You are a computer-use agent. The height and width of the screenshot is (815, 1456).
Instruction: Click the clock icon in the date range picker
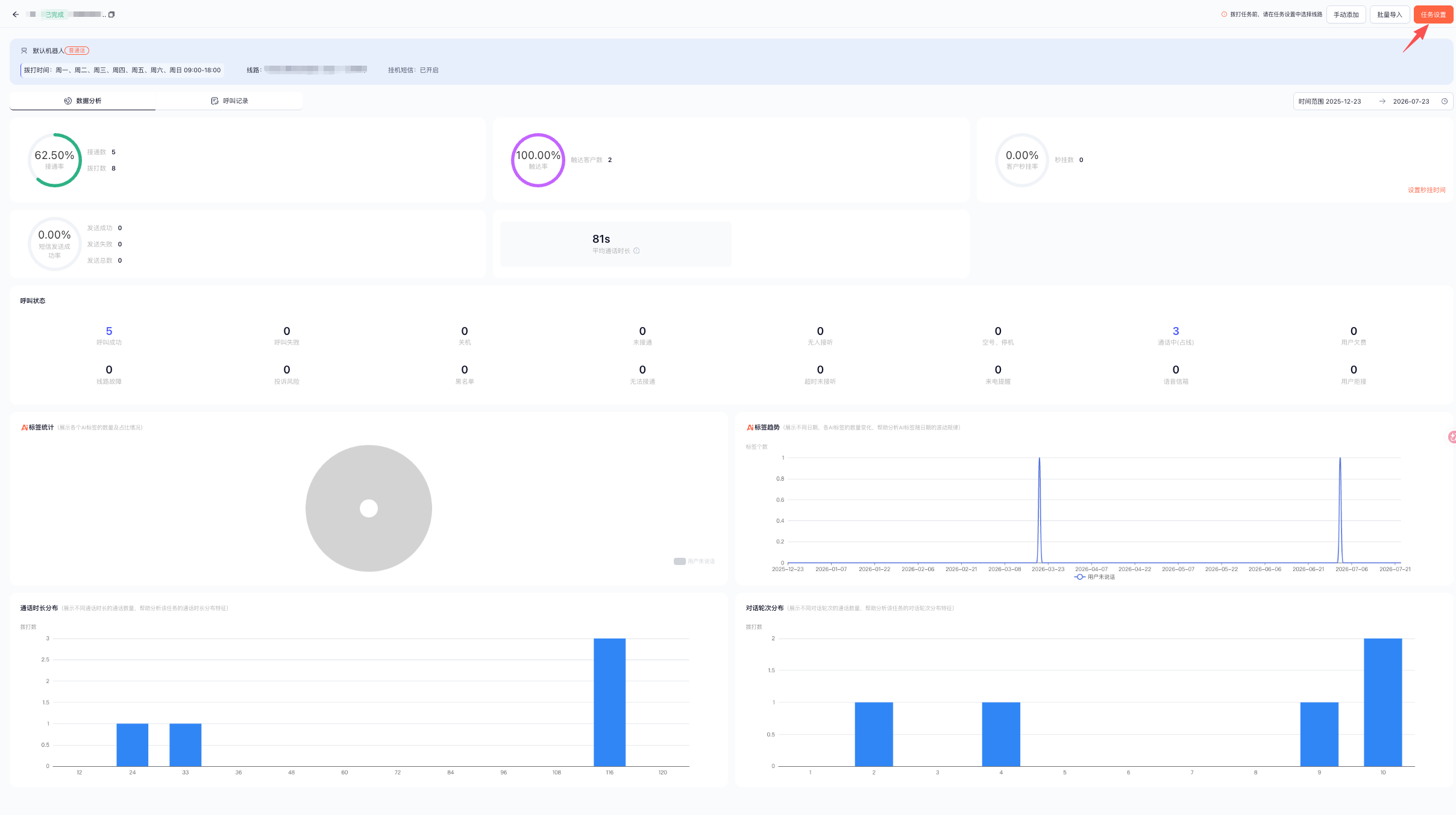1445,101
